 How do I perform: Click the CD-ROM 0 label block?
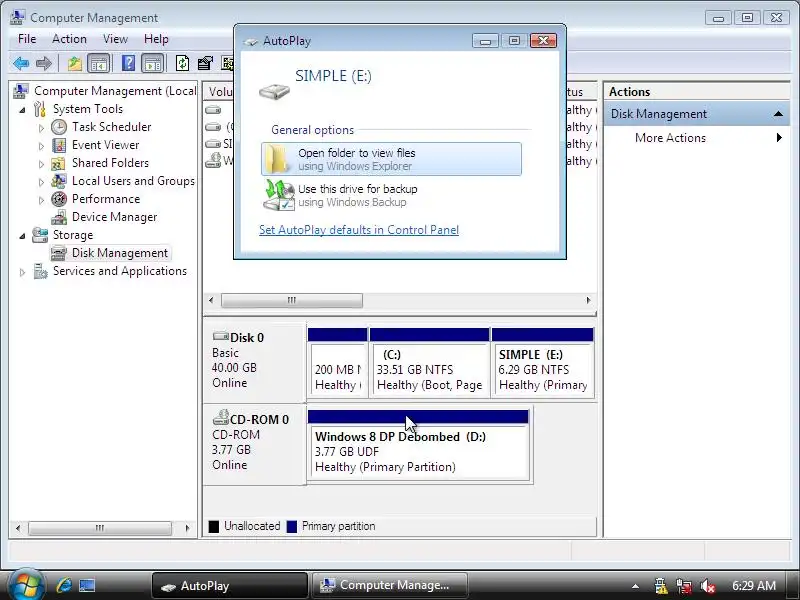pyautogui.click(x=255, y=443)
